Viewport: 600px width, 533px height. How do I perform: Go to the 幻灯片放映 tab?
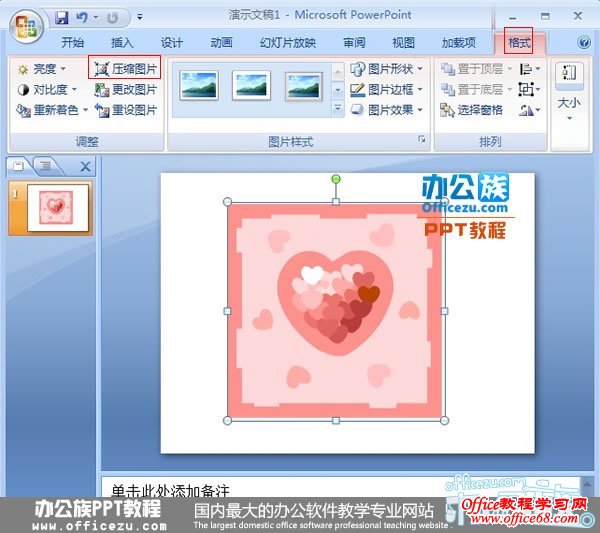[288, 42]
